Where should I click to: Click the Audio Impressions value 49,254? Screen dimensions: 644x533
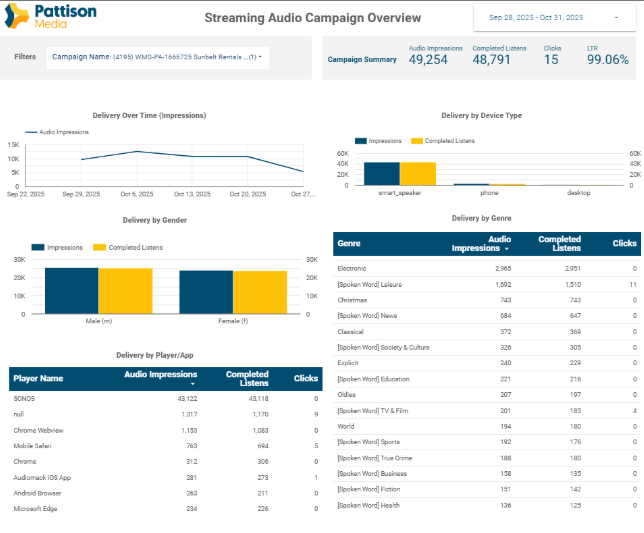[x=428, y=60]
